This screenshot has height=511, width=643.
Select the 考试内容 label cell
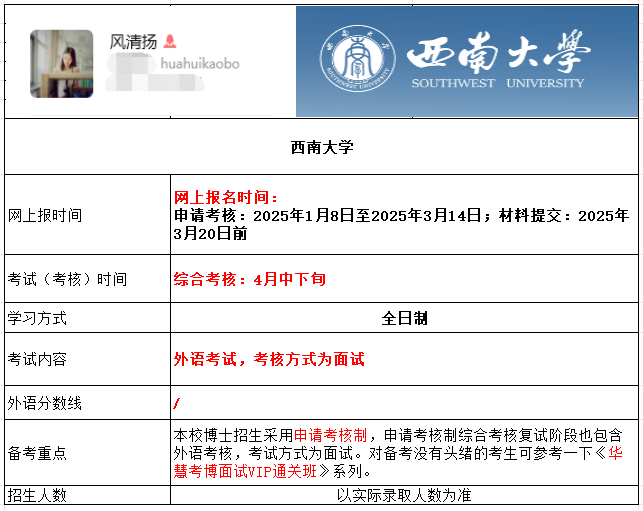(87, 359)
